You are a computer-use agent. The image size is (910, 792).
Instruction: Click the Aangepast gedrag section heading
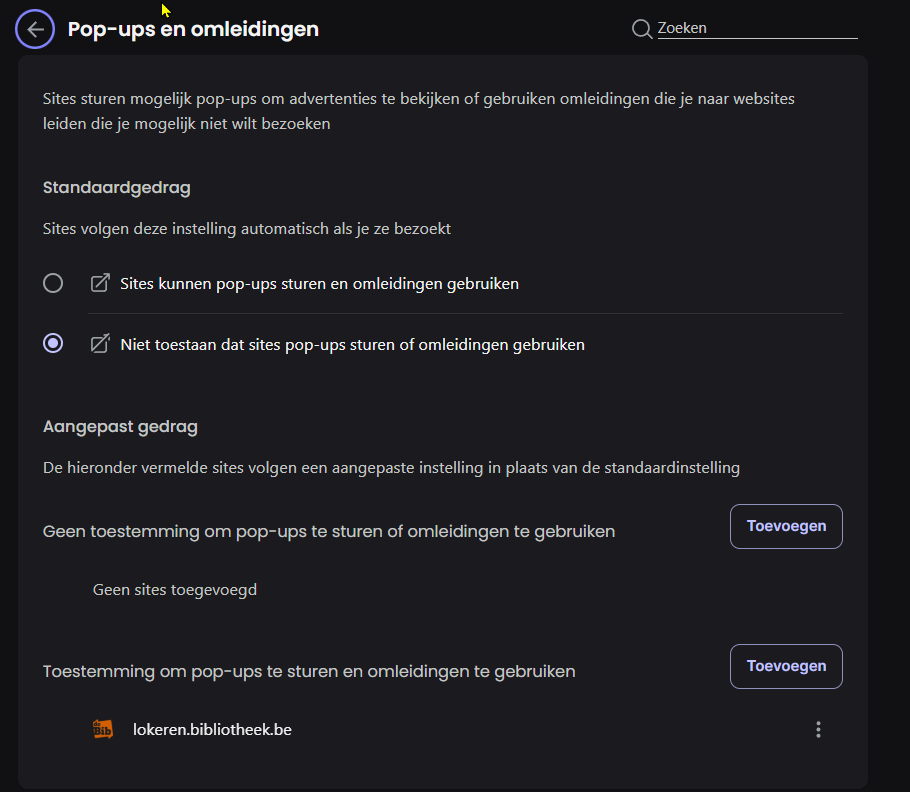120,426
